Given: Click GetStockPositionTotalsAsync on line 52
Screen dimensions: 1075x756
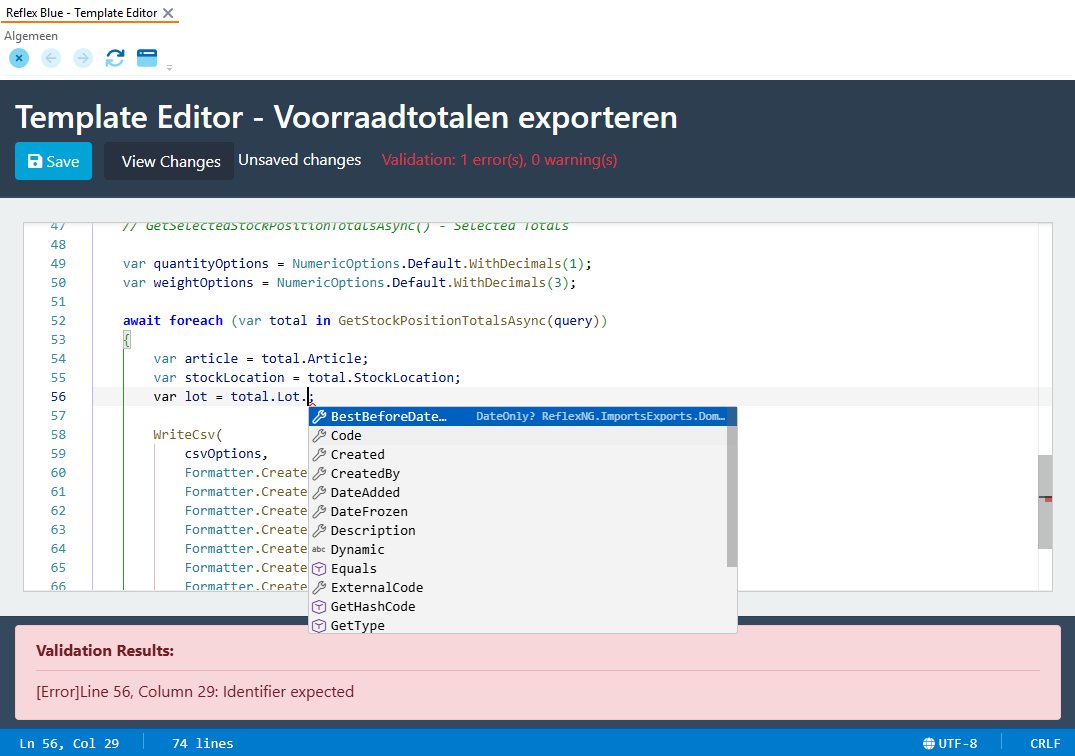Looking at the screenshot, I should click(442, 321).
